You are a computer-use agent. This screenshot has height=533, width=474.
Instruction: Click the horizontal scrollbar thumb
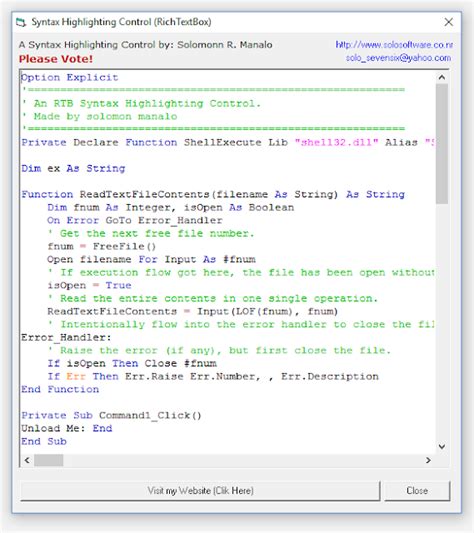tap(49, 460)
